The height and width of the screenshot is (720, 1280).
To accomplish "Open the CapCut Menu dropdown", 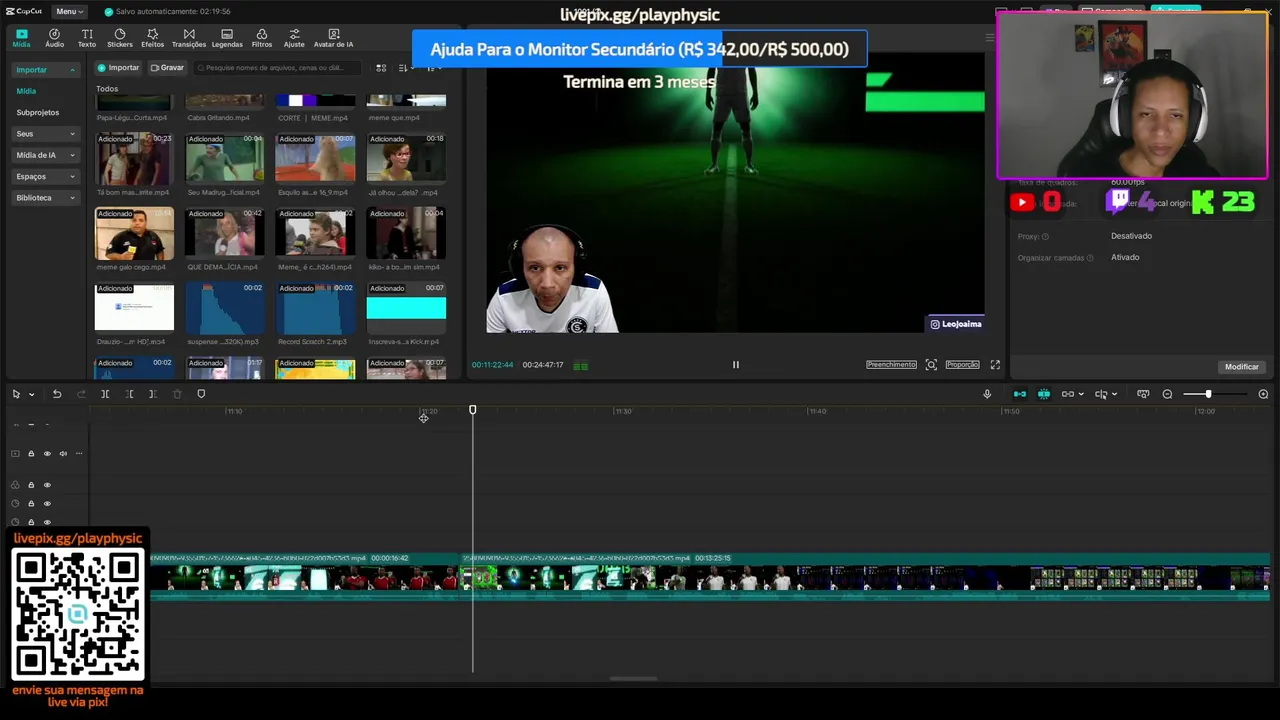I will 69,11.
